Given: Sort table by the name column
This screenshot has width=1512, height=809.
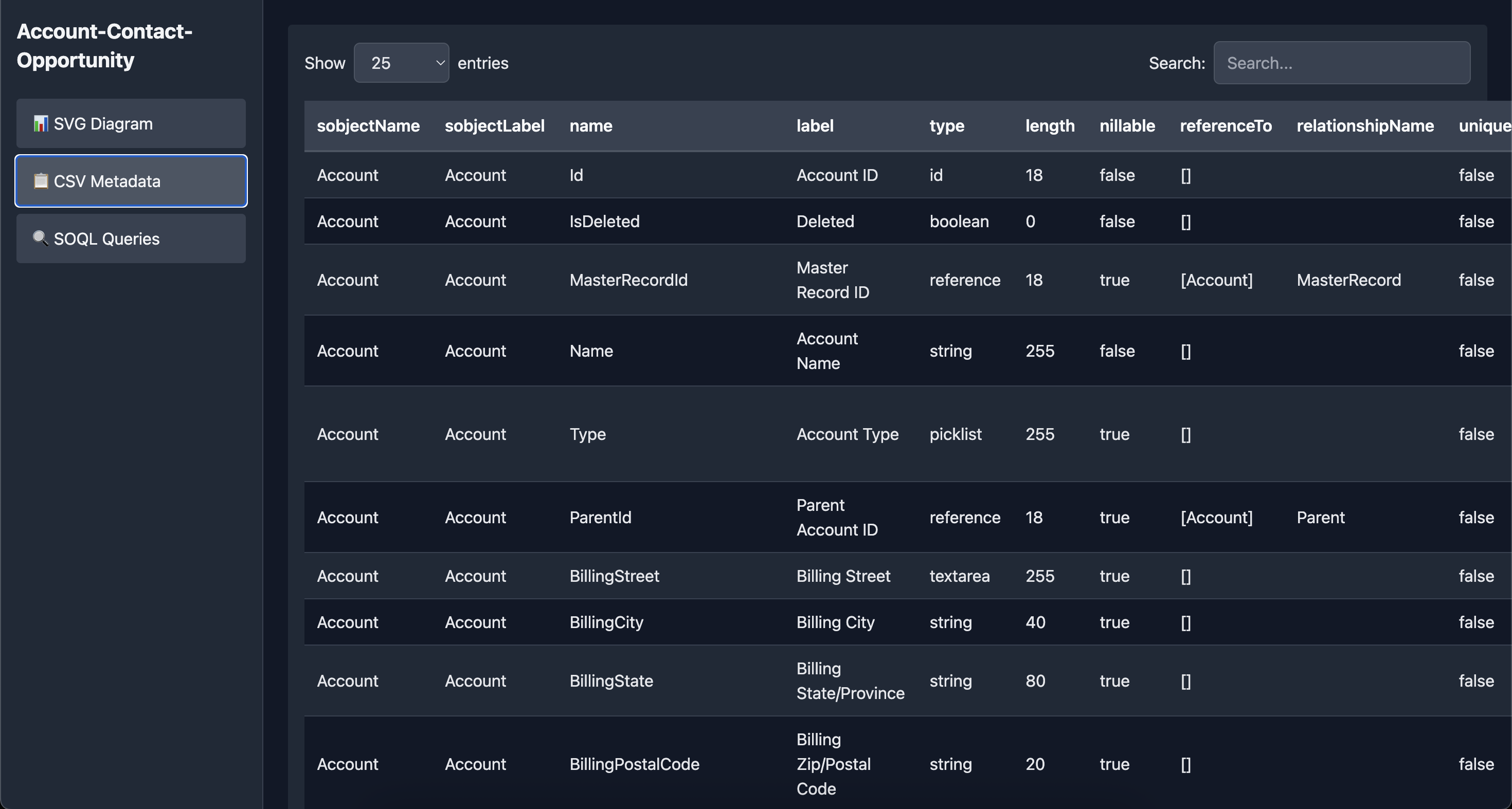Looking at the screenshot, I should [590, 126].
